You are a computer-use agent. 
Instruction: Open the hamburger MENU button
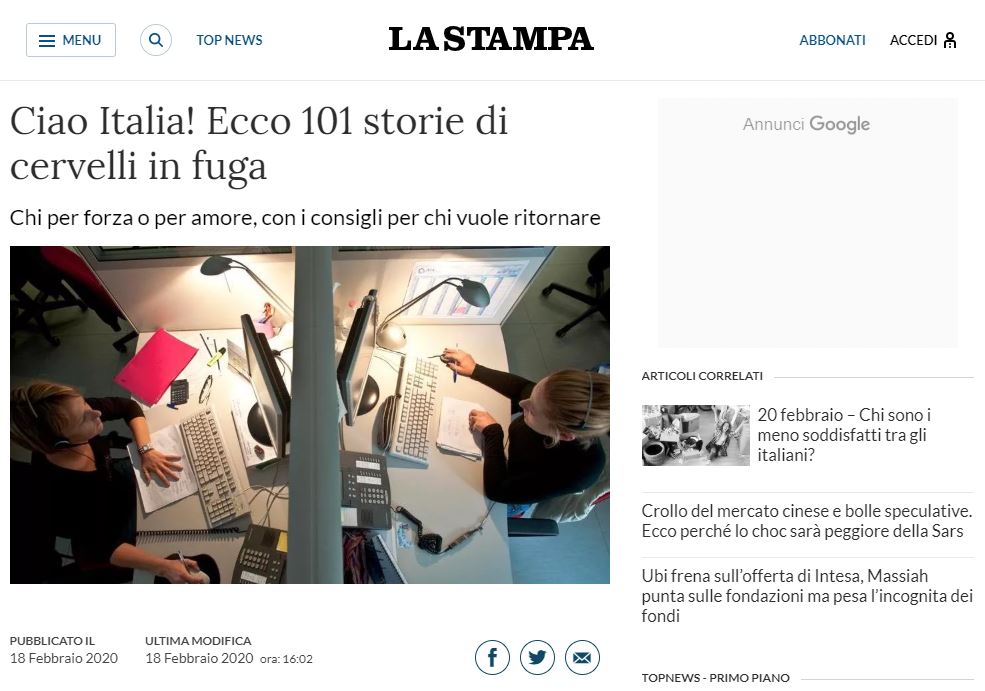coord(71,40)
